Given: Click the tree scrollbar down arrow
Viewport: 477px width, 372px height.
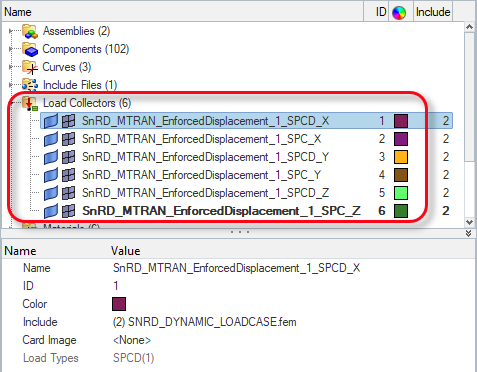Looking at the screenshot, I should tap(469, 222).
